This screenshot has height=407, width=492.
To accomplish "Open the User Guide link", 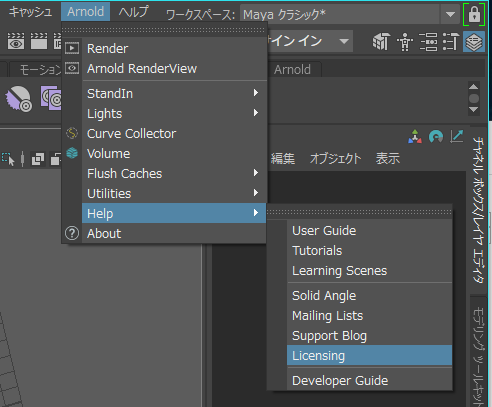I will click(369, 231).
